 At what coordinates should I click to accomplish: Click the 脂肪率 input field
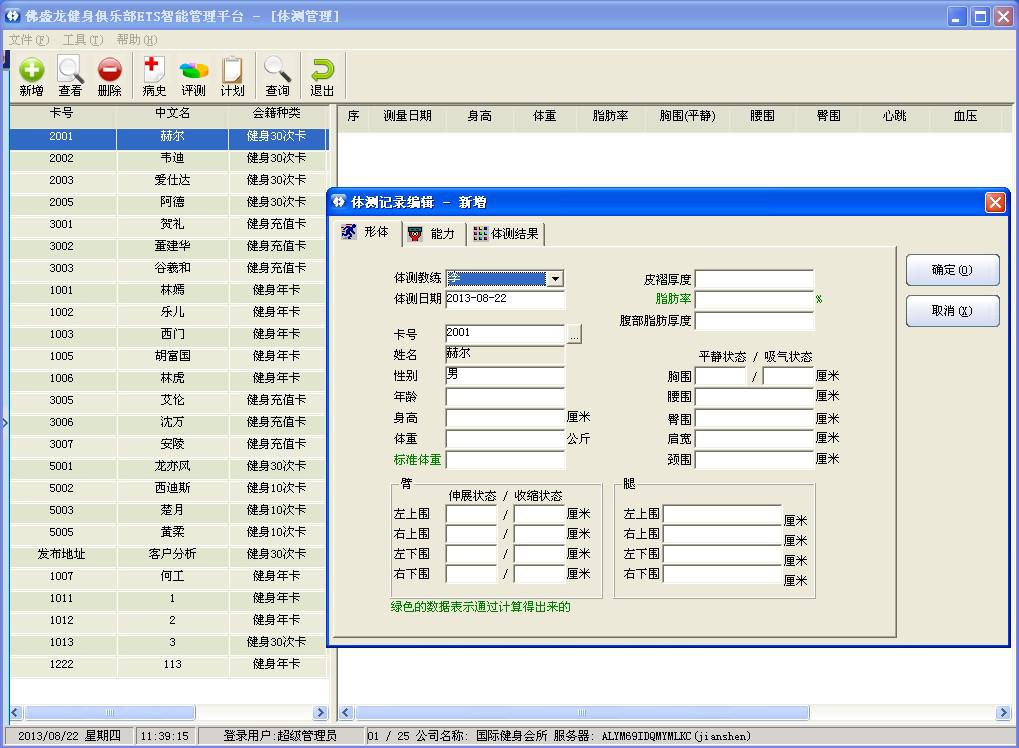755,300
